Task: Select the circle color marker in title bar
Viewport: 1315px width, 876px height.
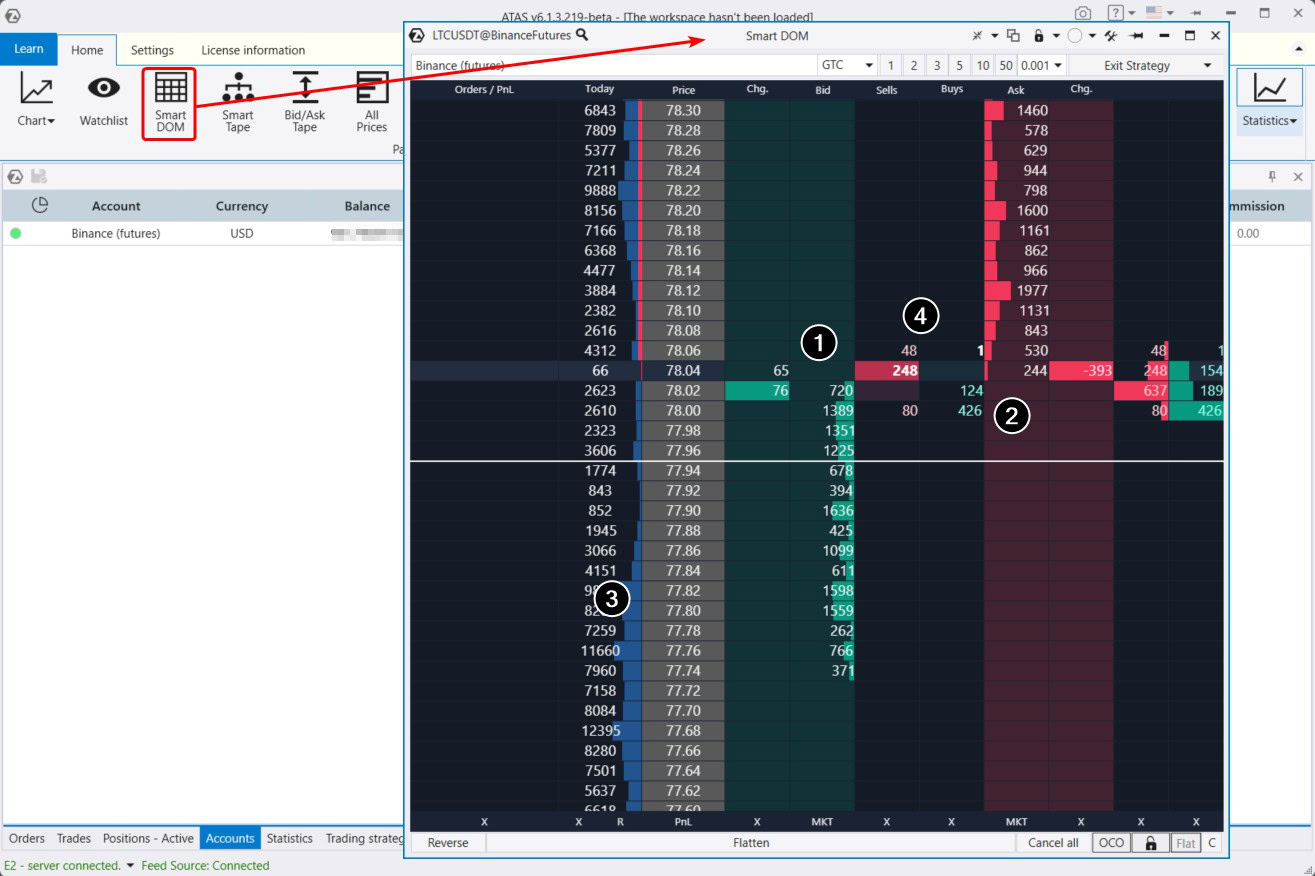Action: pyautogui.click(x=1075, y=36)
